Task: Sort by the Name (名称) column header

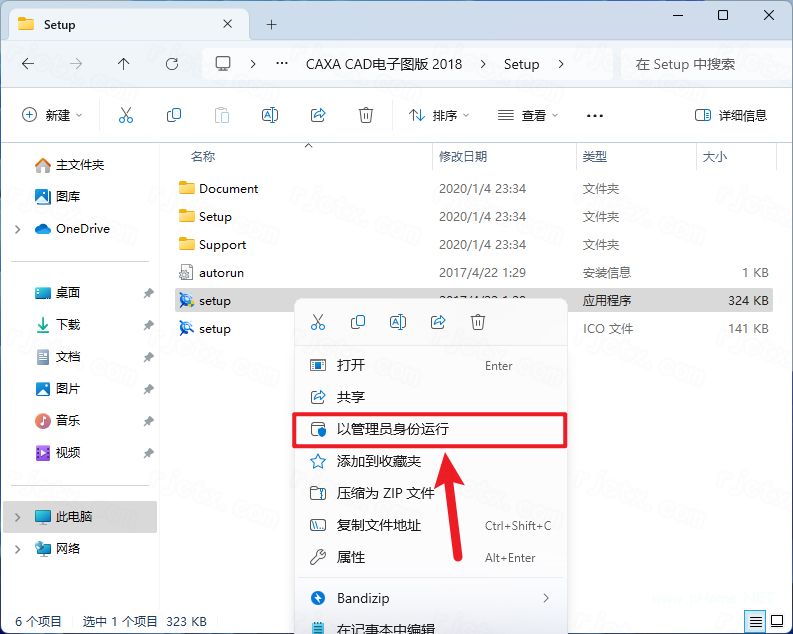Action: click(203, 157)
